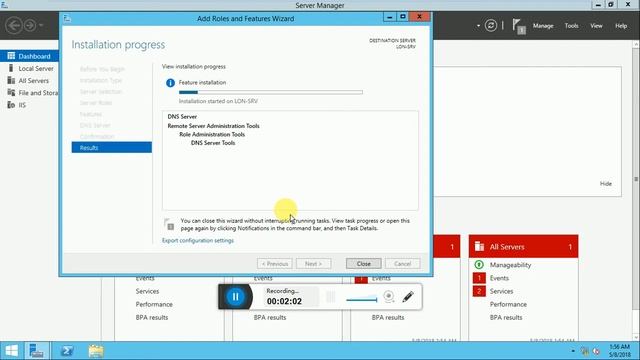640x360 pixels.
Task: Click DNS Server in the installation list
Action: (182, 116)
